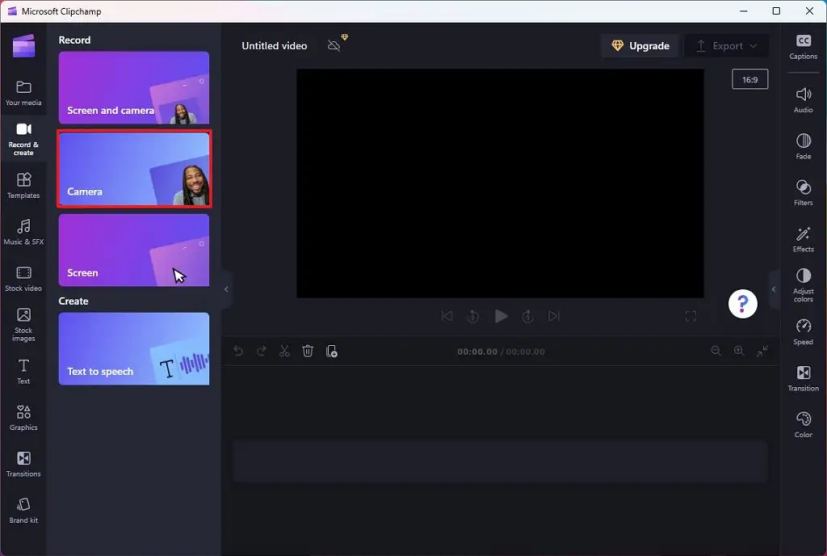Enter fullscreen preview
The height and width of the screenshot is (556, 827).
(690, 316)
